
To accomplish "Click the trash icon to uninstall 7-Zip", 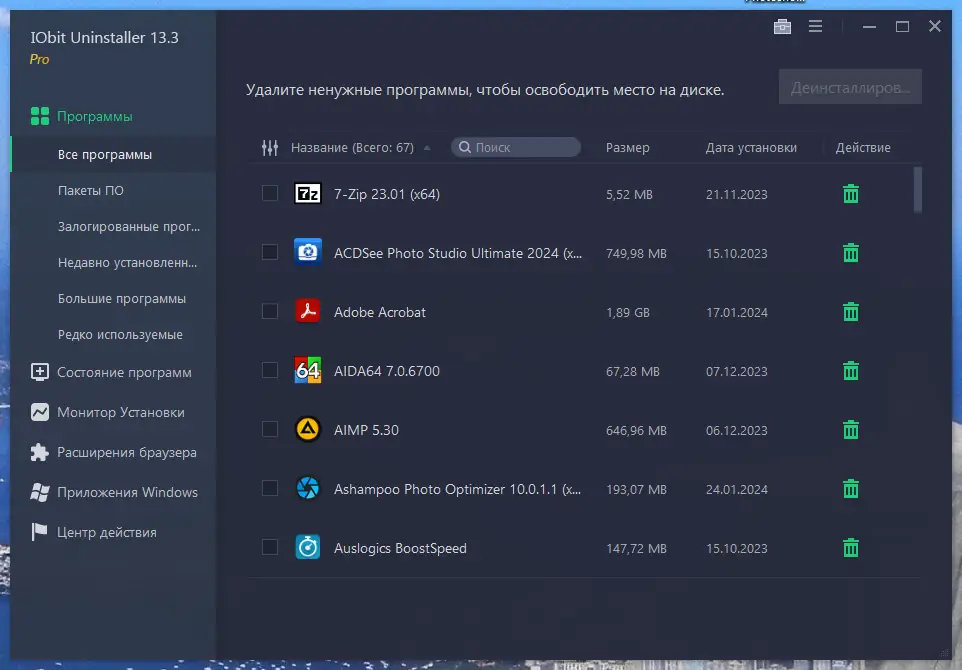I will click(850, 194).
